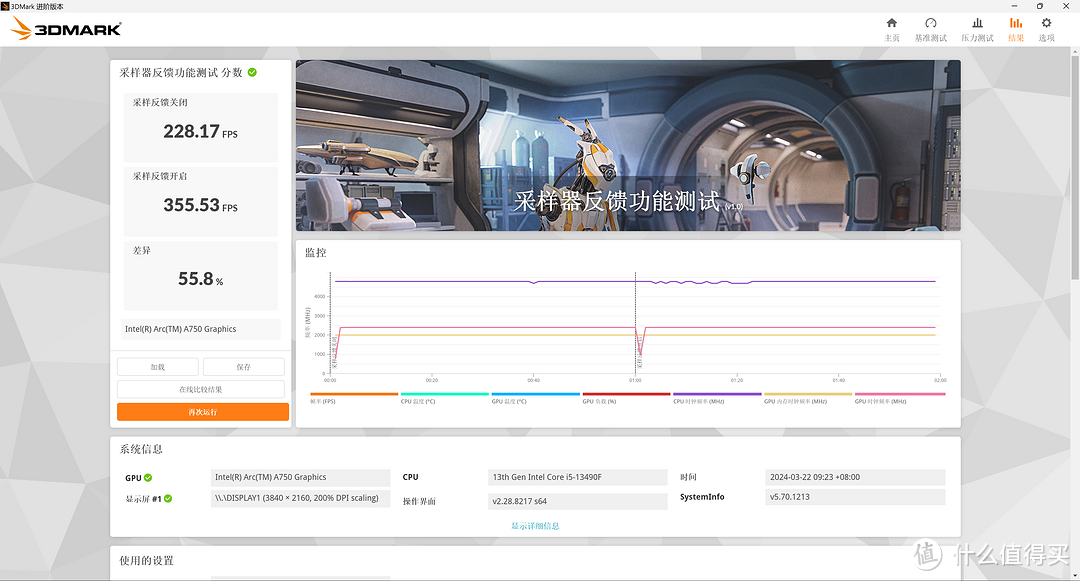Viewport: 1080px width, 581px height.
Task: Click the GPU green check icon
Action: point(148,478)
